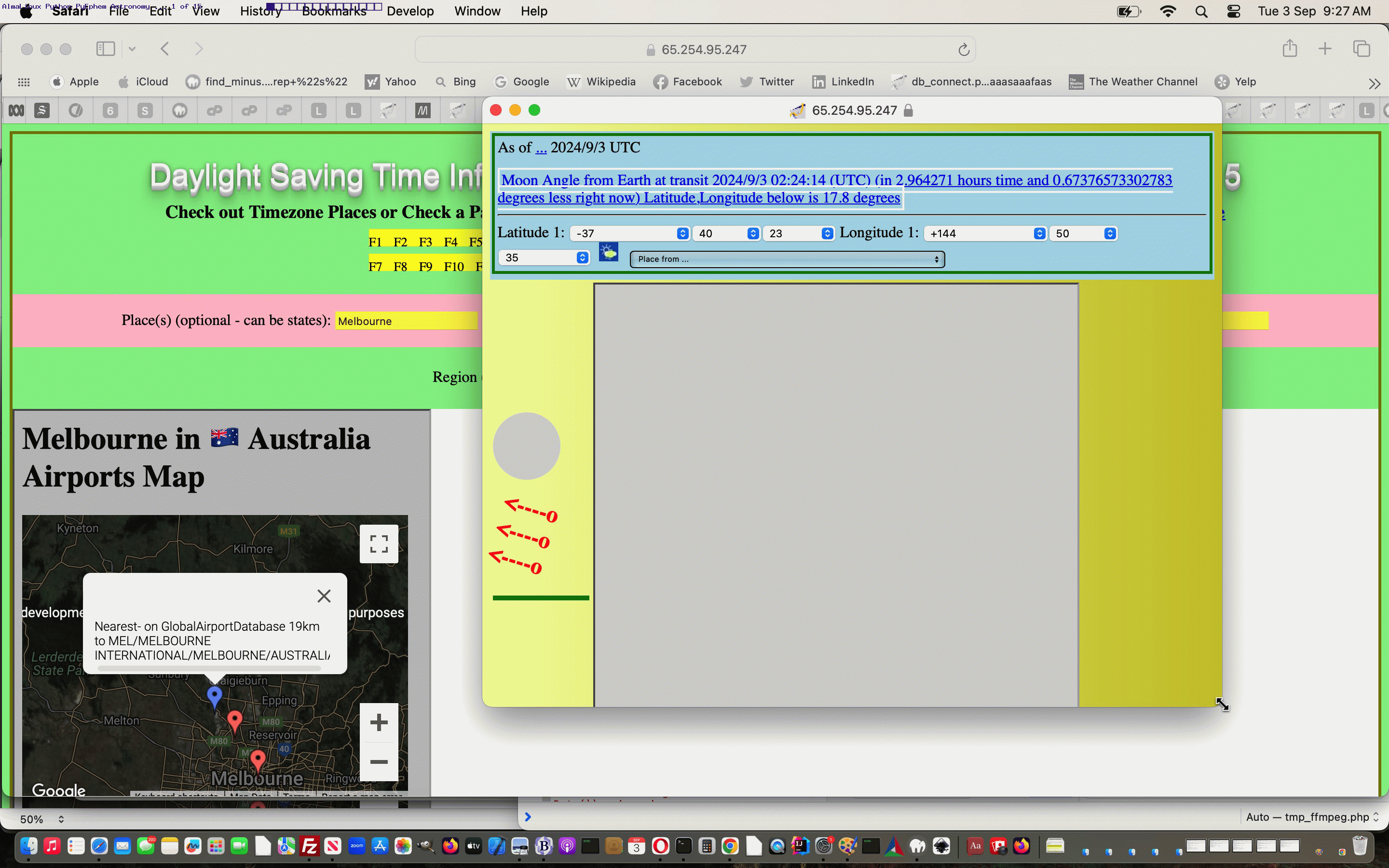The image size is (1389, 868).
Task: Click the Yelp bookmark icon
Action: click(1222, 81)
